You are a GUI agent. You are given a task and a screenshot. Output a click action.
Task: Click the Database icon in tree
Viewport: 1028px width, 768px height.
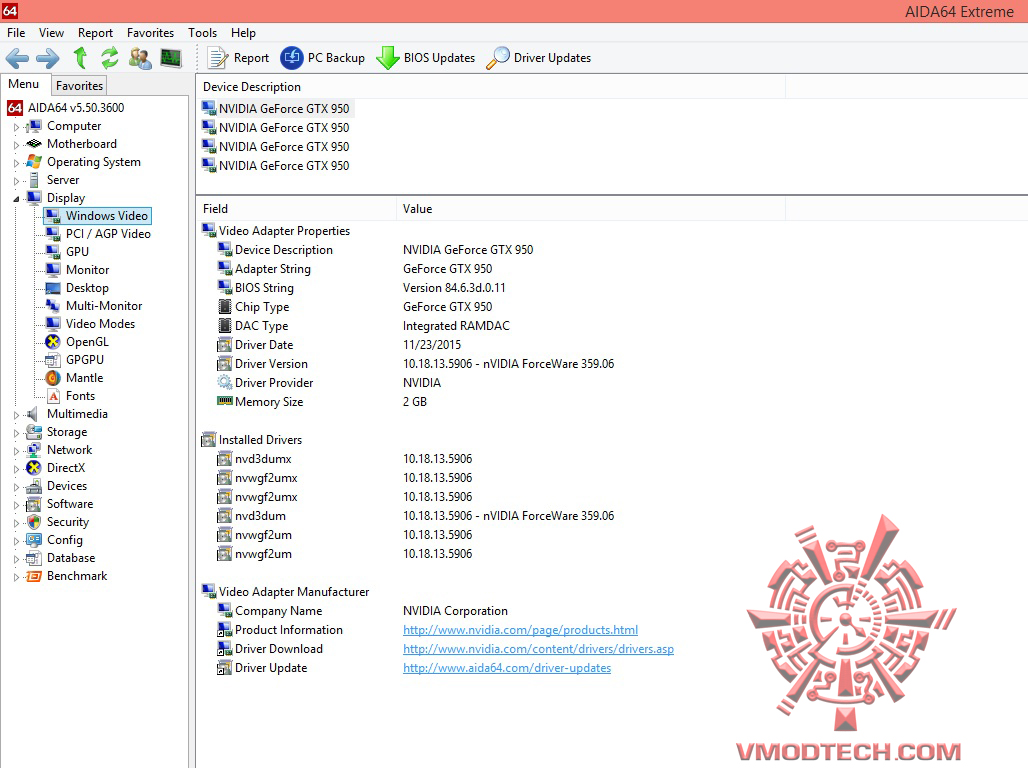click(34, 558)
